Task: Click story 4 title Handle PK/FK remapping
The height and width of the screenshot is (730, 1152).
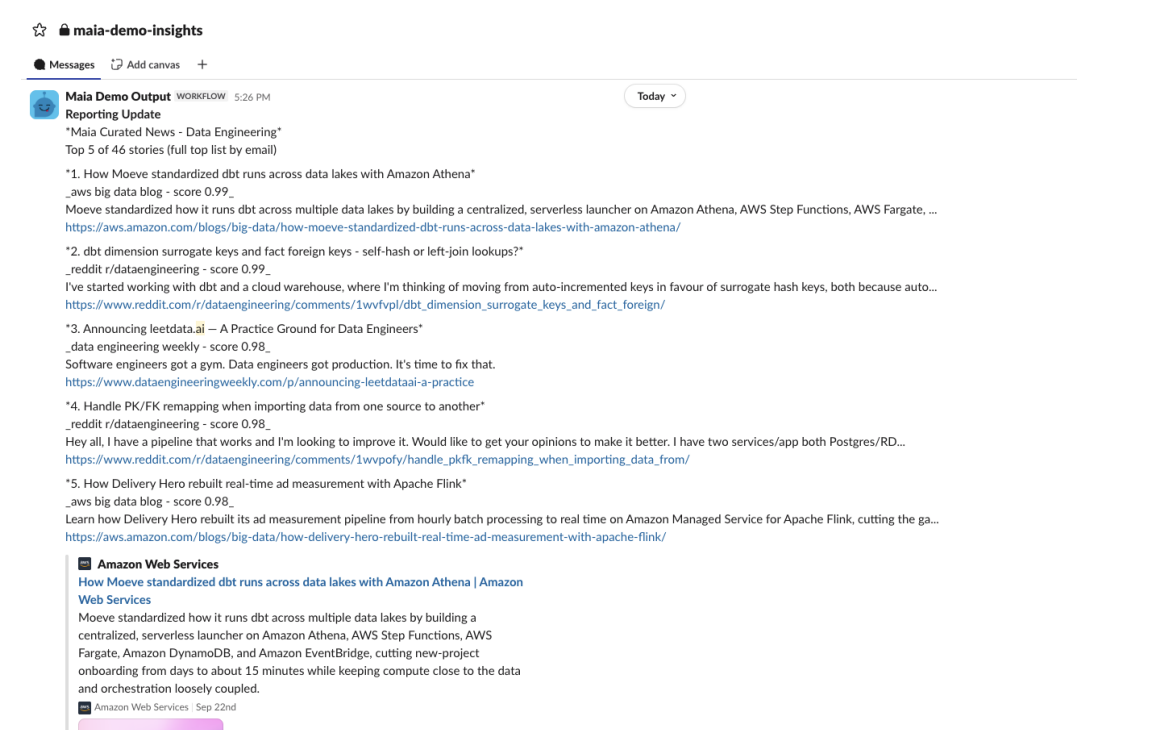Action: [x=275, y=406]
